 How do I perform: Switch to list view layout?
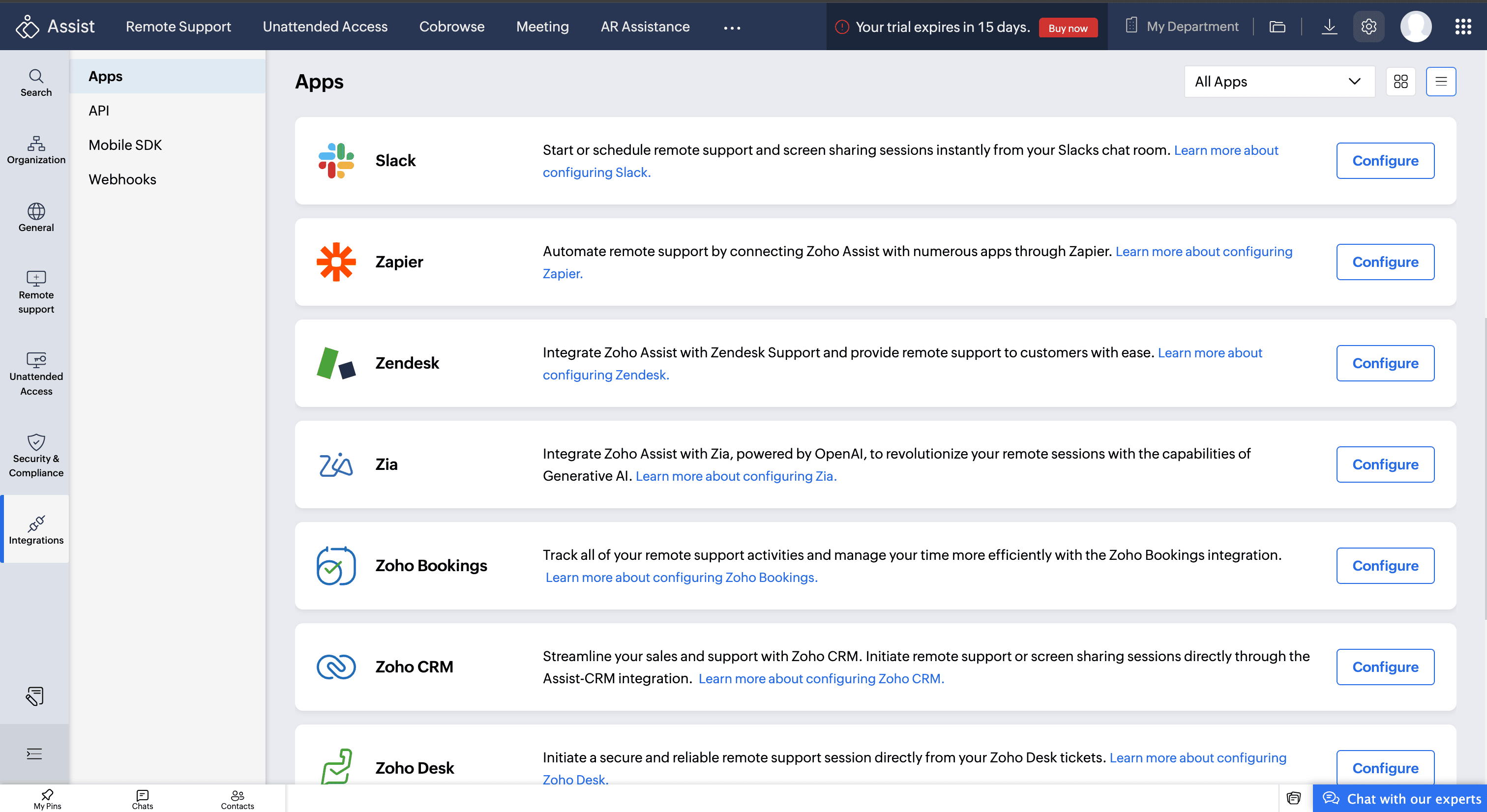1441,82
